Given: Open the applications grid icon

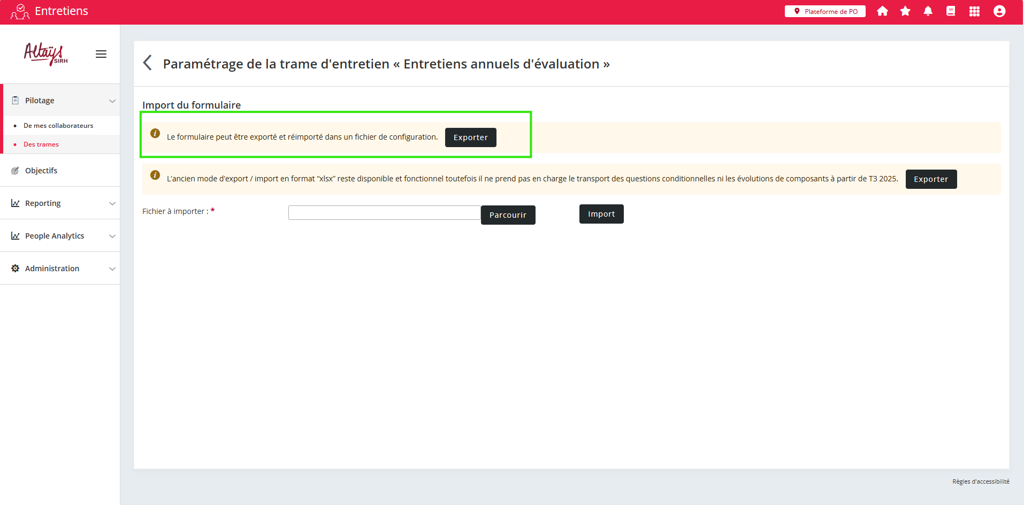Looking at the screenshot, I should (x=974, y=11).
